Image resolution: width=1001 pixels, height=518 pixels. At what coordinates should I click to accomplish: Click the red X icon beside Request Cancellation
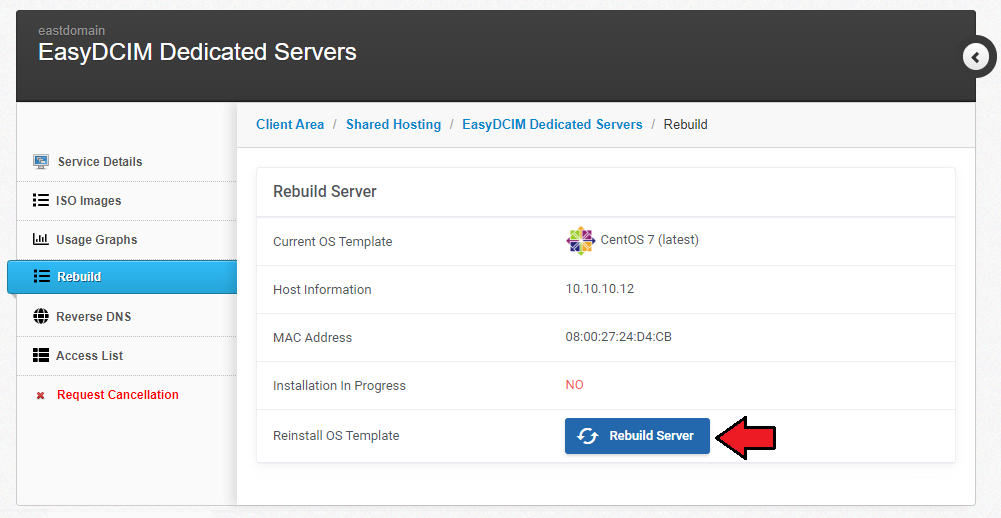pyautogui.click(x=40, y=395)
